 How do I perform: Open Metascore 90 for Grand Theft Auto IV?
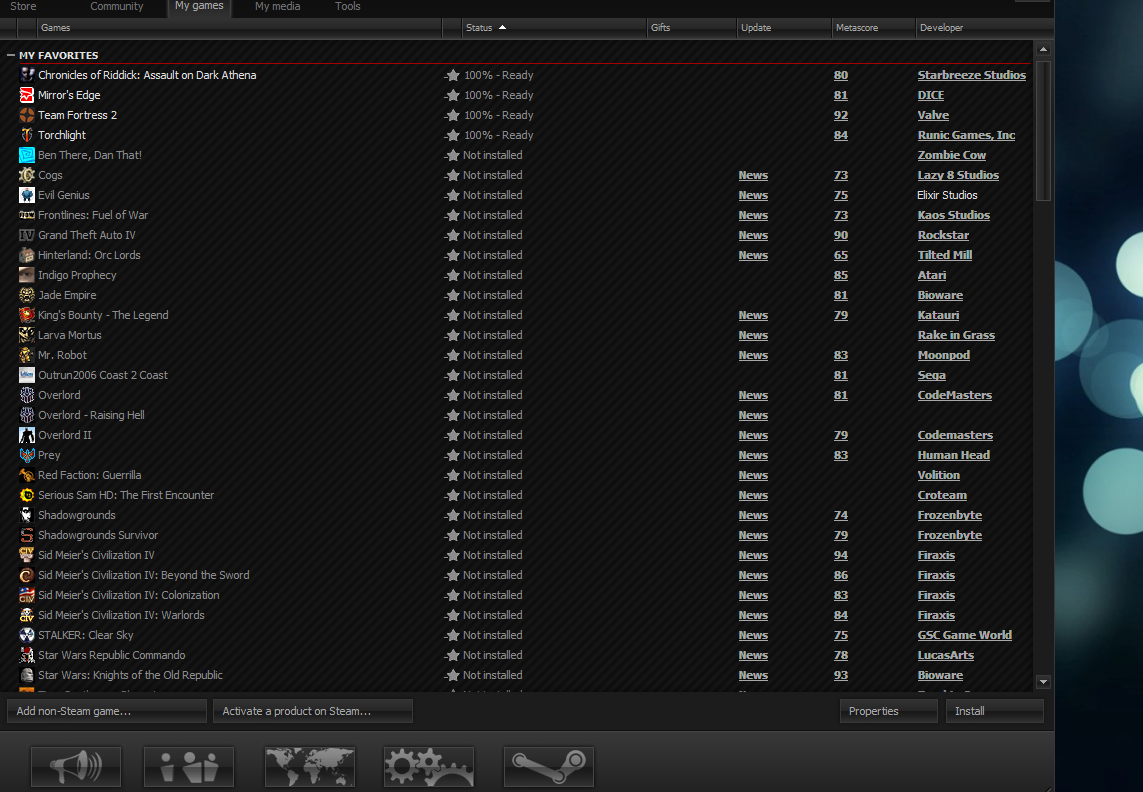point(840,235)
